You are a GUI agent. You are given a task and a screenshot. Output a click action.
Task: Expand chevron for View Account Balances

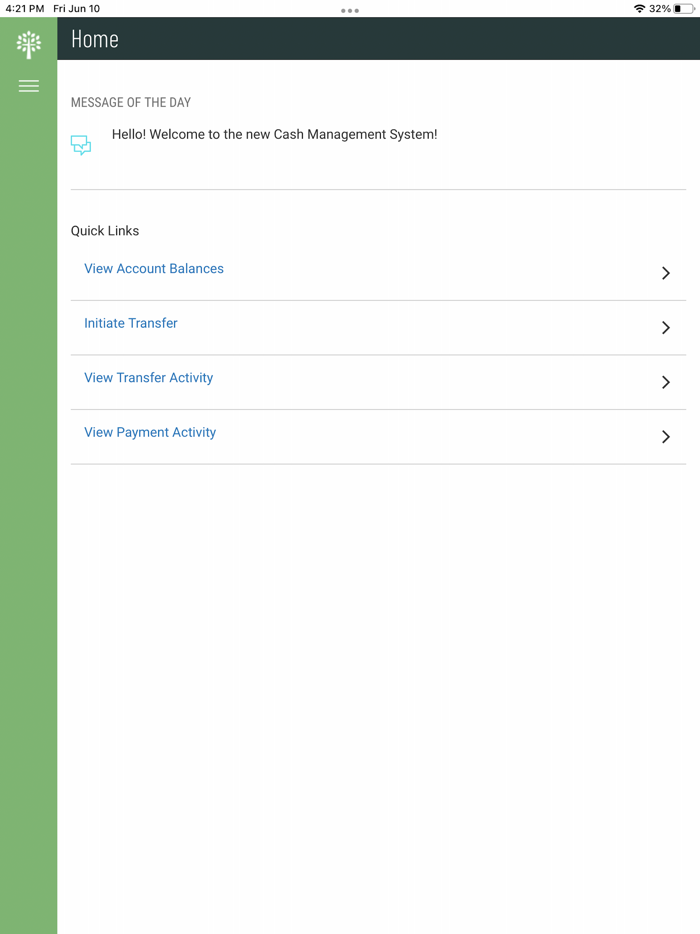pyautogui.click(x=666, y=273)
